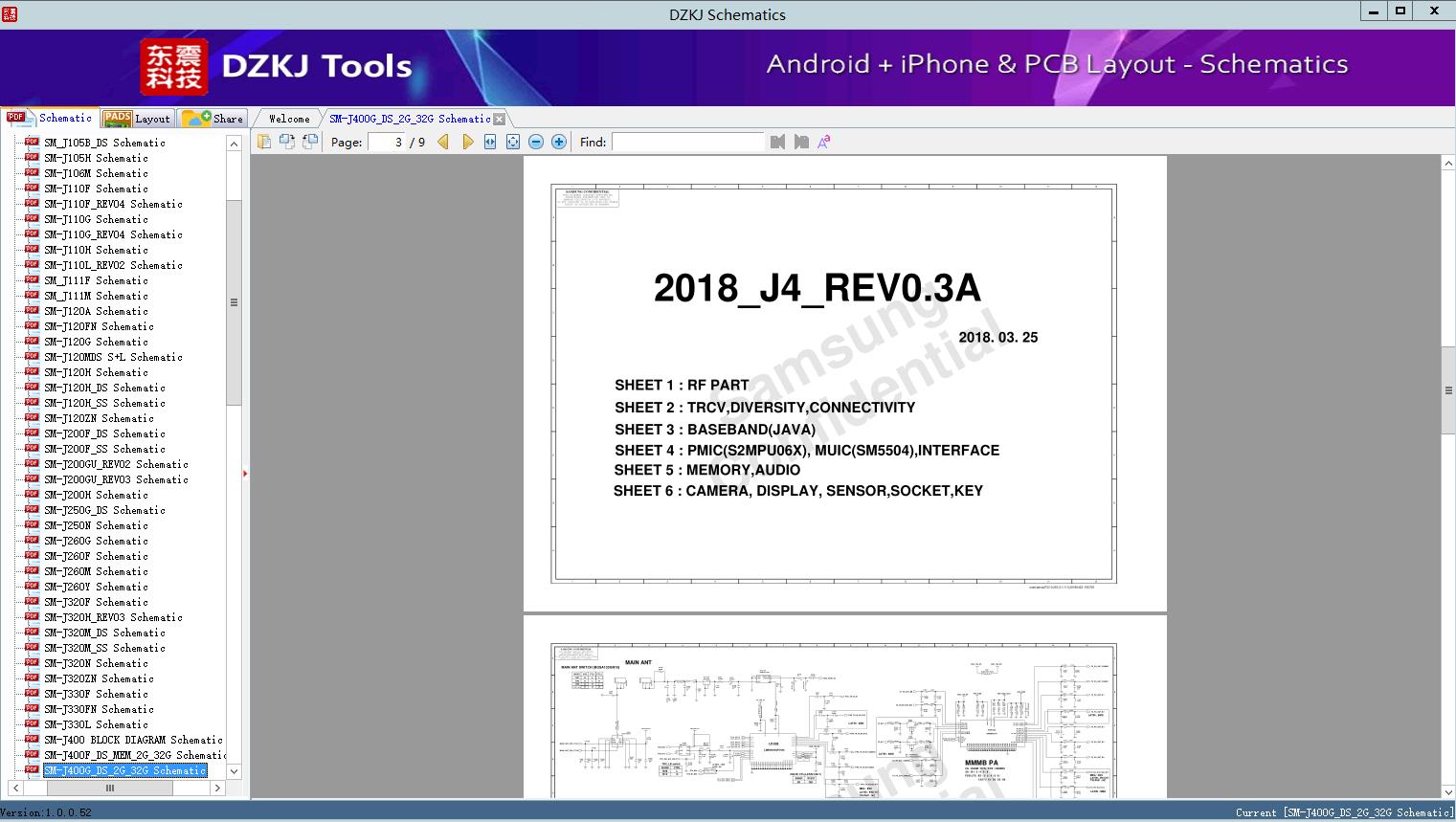Viewport: 1456px width, 822px height.
Task: Select highlighted SM-J400G_DS_2G_32G Schematic tree item
Action: point(124,770)
